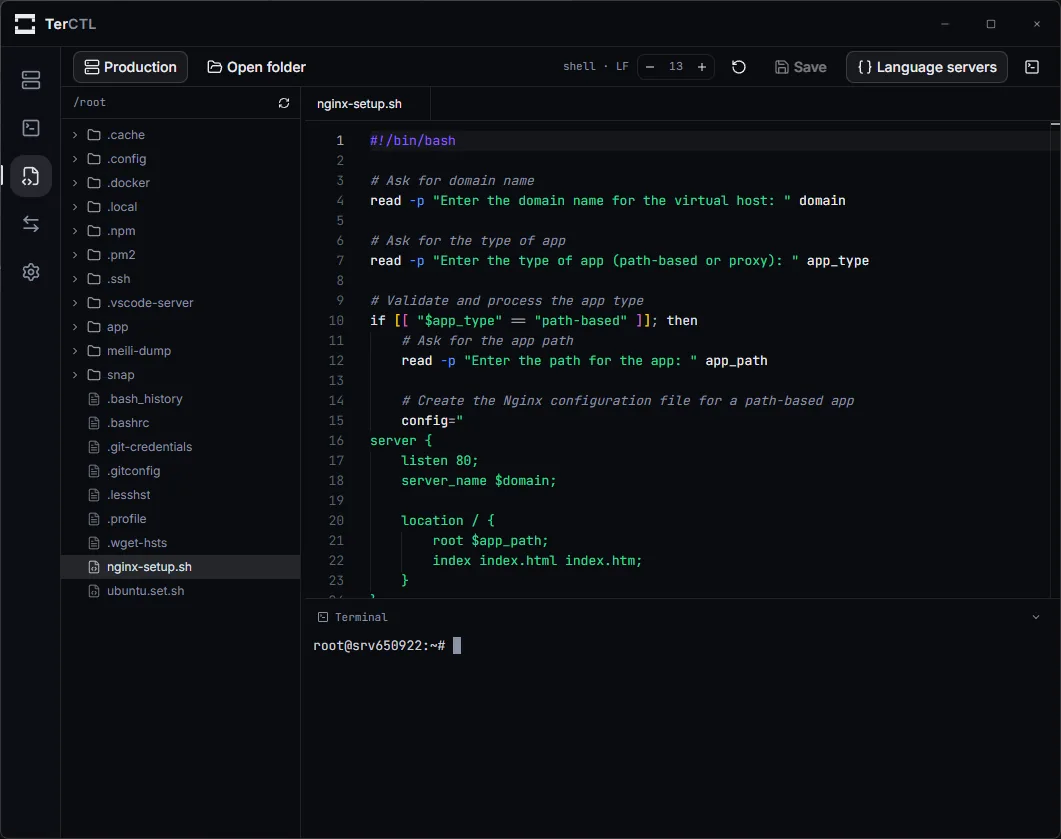
Task: Click the TerCTL logo icon
Action: [x=25, y=24]
